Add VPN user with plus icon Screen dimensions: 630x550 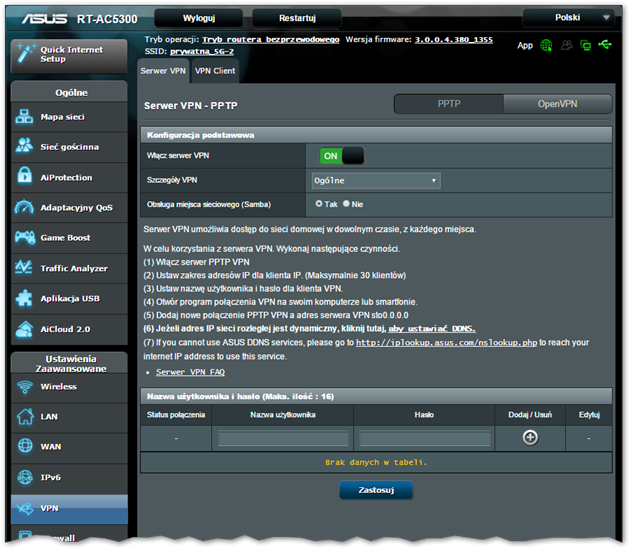point(530,437)
